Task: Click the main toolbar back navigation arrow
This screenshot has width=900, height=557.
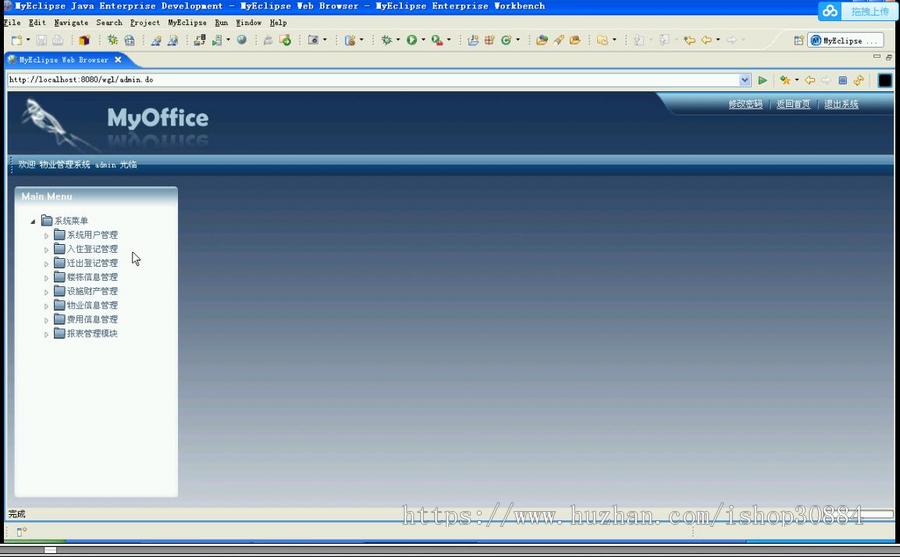Action: [x=707, y=40]
